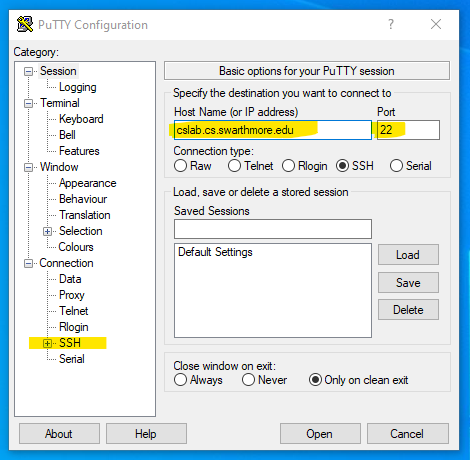Viewport: 470px width, 460px height.
Task: Open the Selection category
Action: (81, 231)
